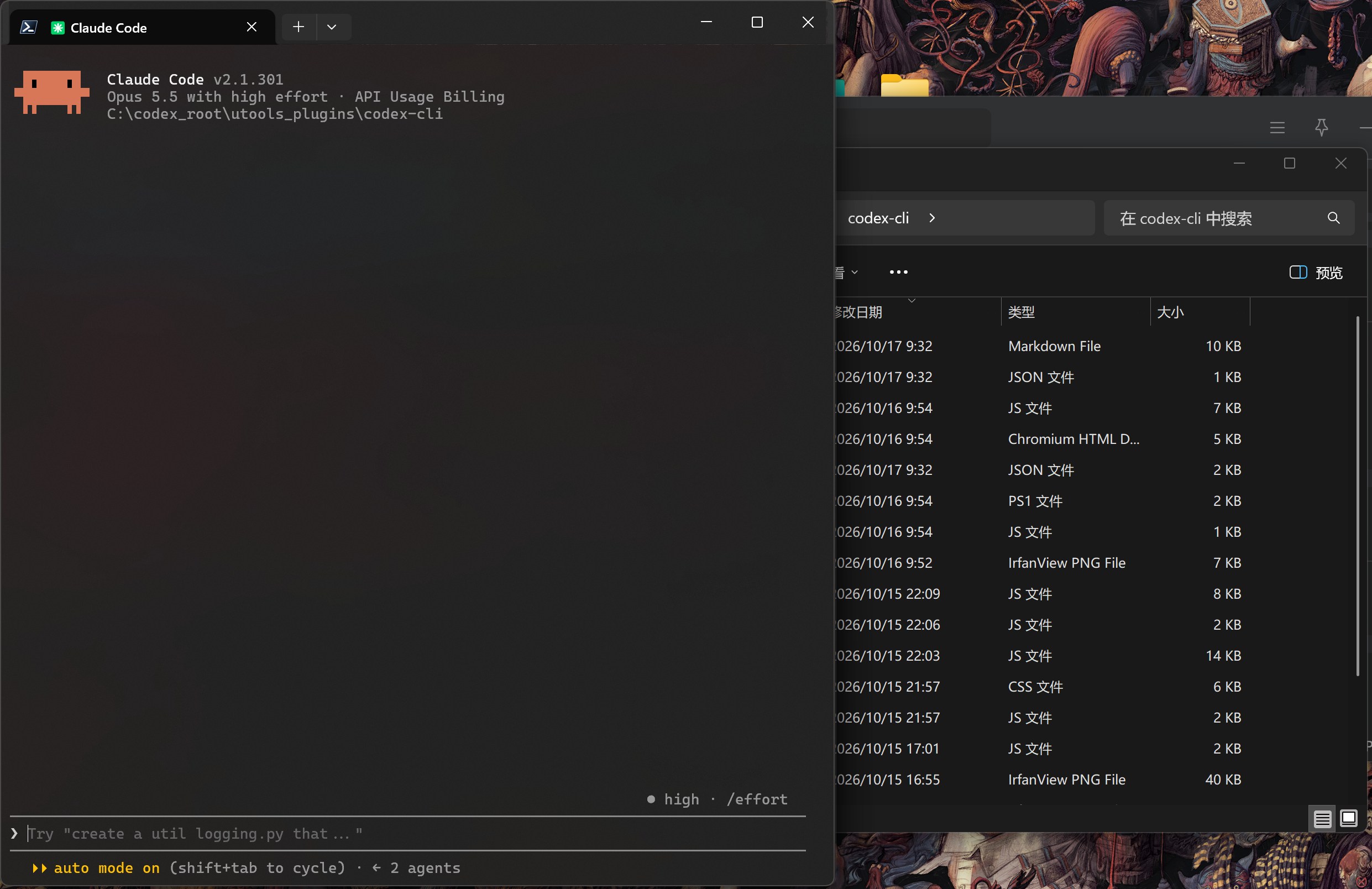Switch to details view icon in Explorer
Viewport: 1372px width, 889px height.
pyautogui.click(x=1322, y=819)
